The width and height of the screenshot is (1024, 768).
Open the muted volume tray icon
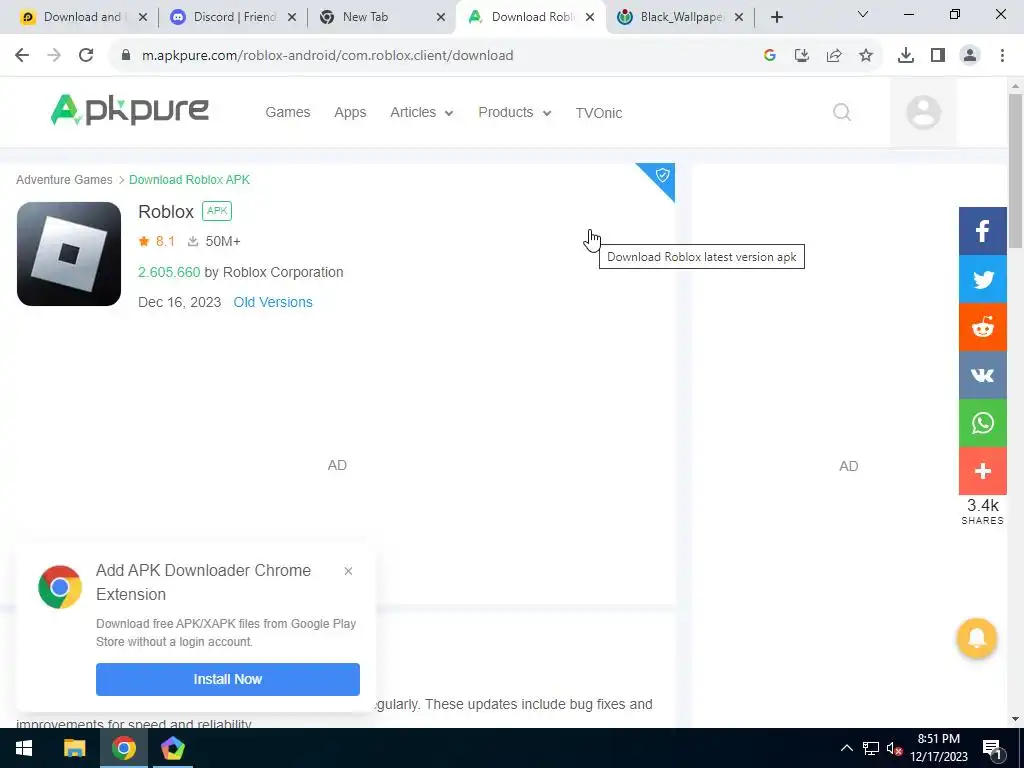pyautogui.click(x=894, y=748)
